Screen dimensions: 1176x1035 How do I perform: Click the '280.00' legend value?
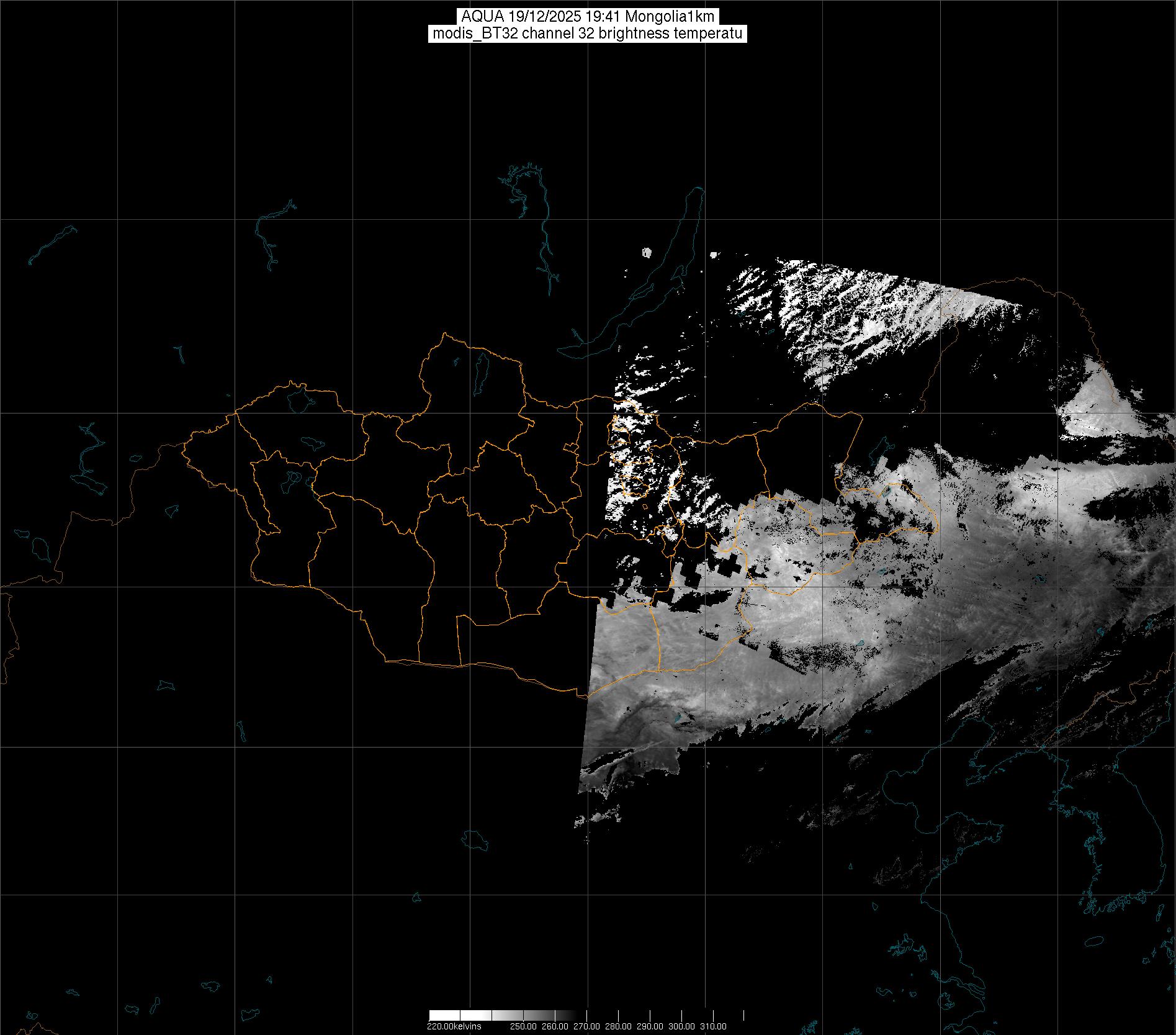pyautogui.click(x=618, y=1026)
